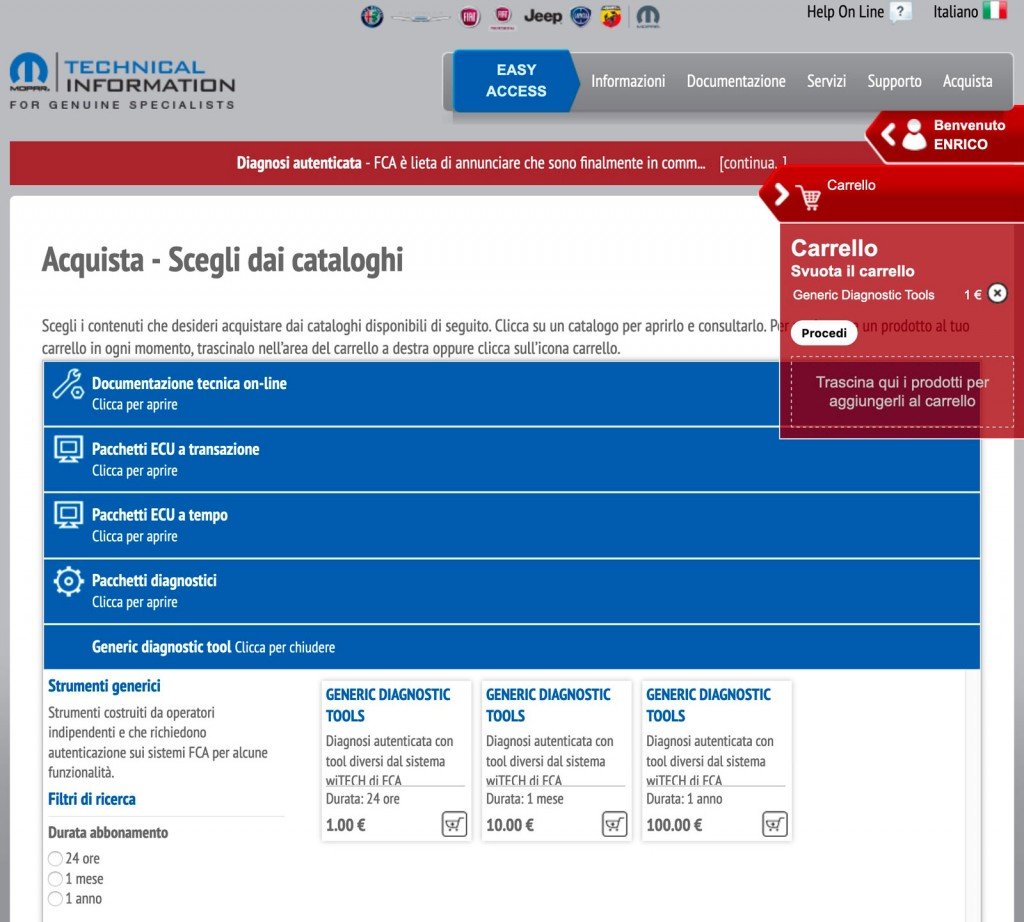1024x922 pixels.
Task: Open the Supporto menu item
Action: 894,81
